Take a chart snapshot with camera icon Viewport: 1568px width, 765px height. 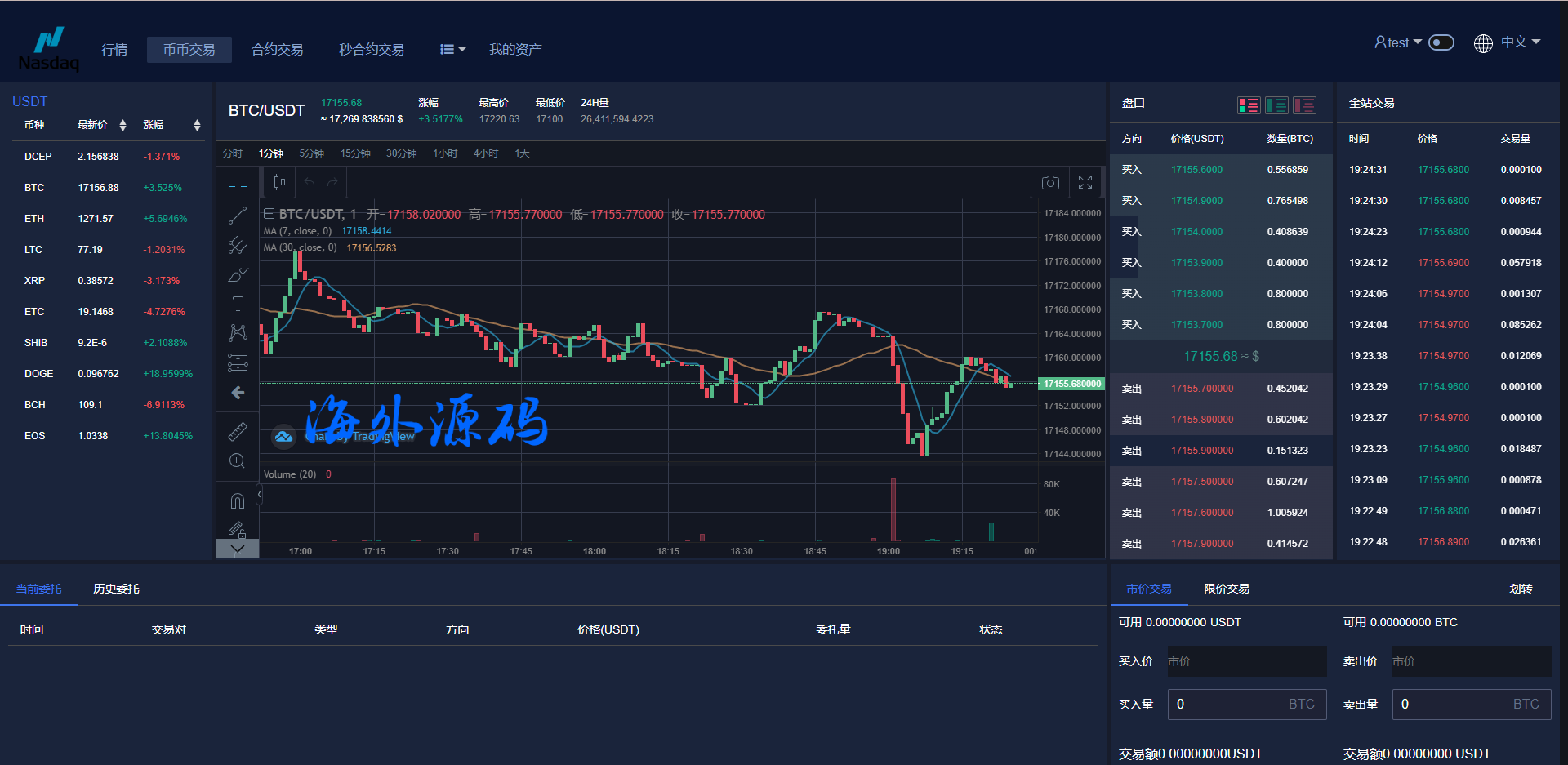tap(1050, 183)
